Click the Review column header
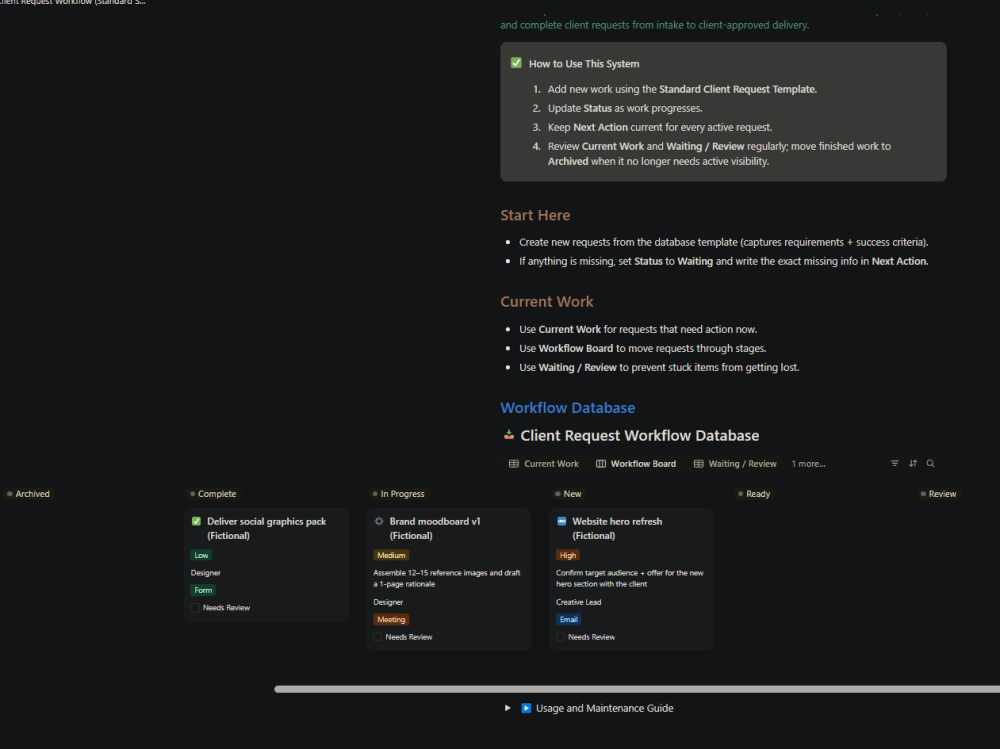 [x=938, y=494]
